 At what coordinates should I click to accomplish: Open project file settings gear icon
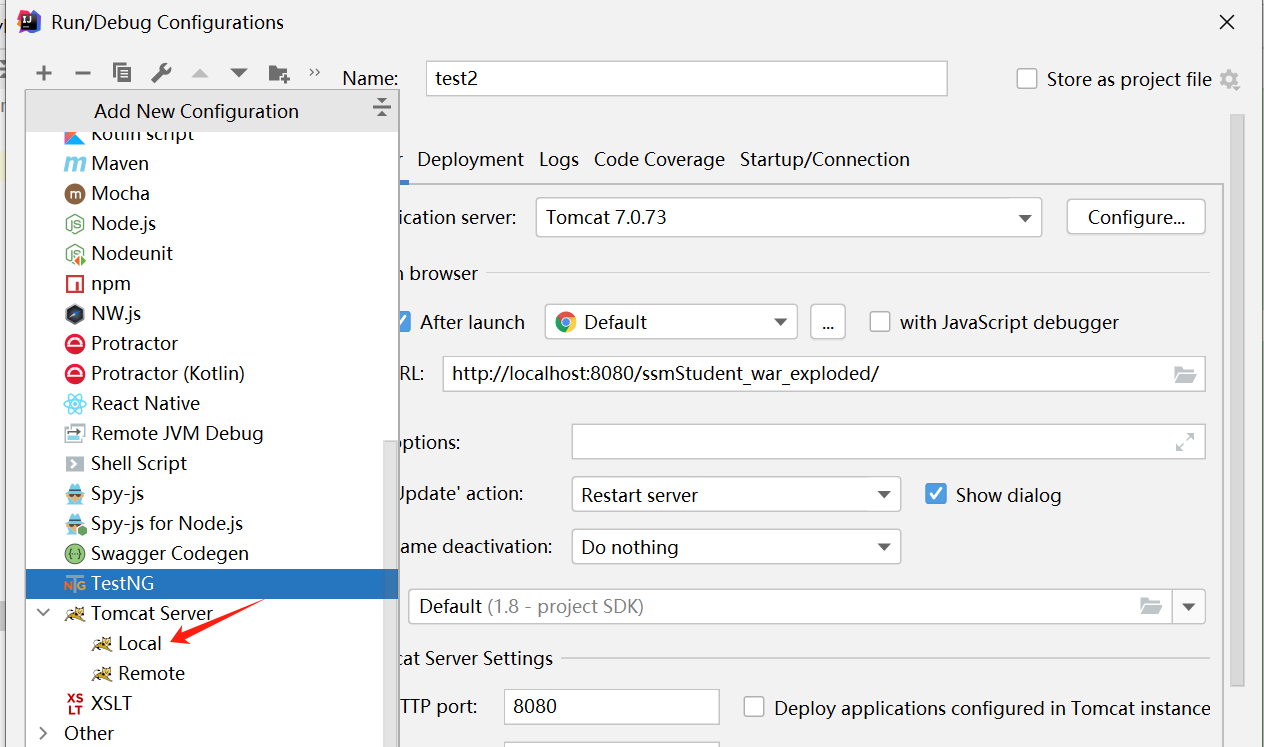(1230, 80)
